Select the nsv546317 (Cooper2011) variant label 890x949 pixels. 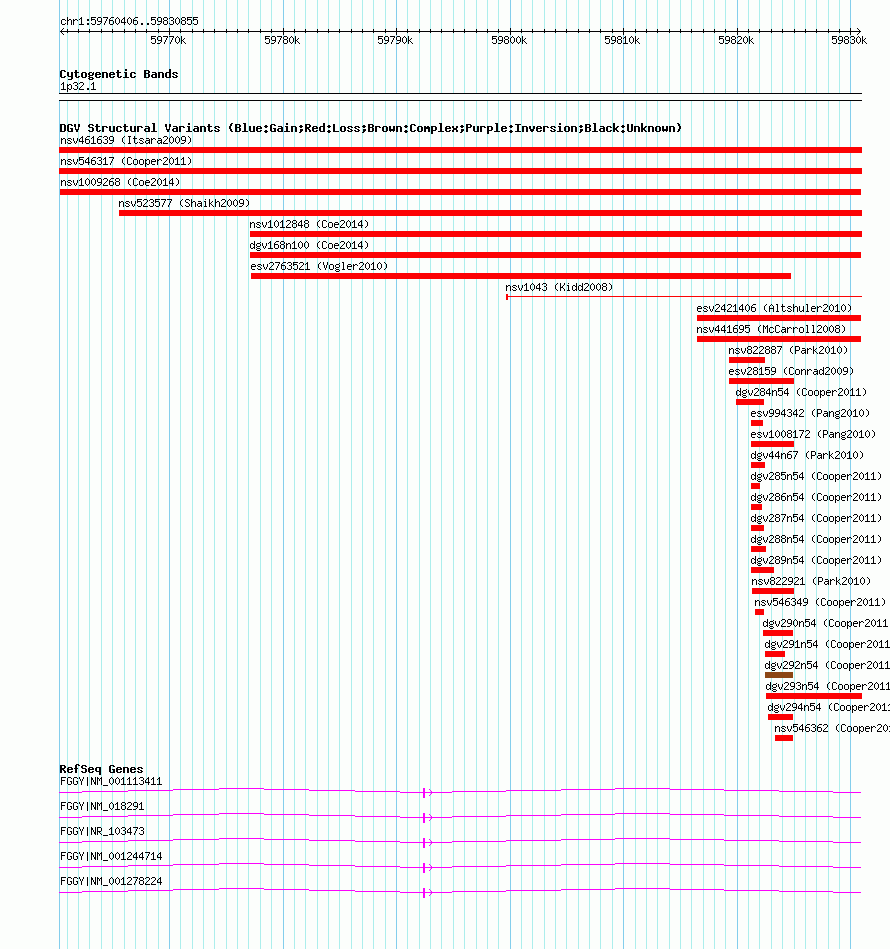click(126, 162)
